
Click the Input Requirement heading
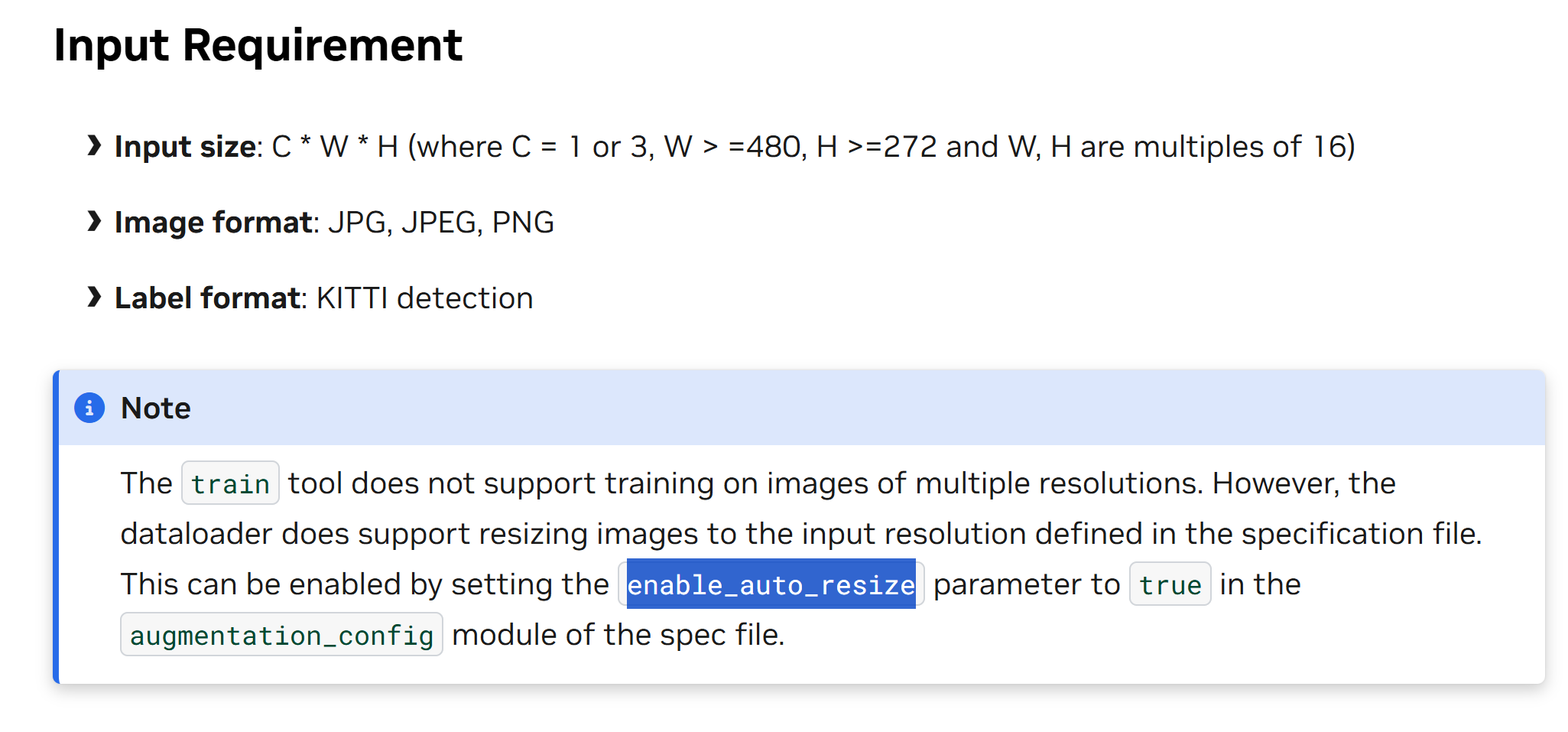point(258,45)
